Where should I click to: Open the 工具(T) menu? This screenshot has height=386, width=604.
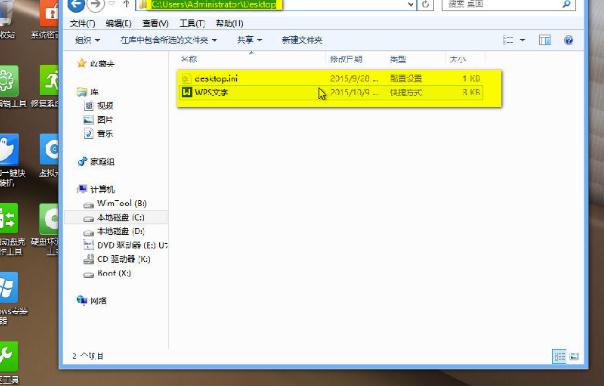(192, 23)
